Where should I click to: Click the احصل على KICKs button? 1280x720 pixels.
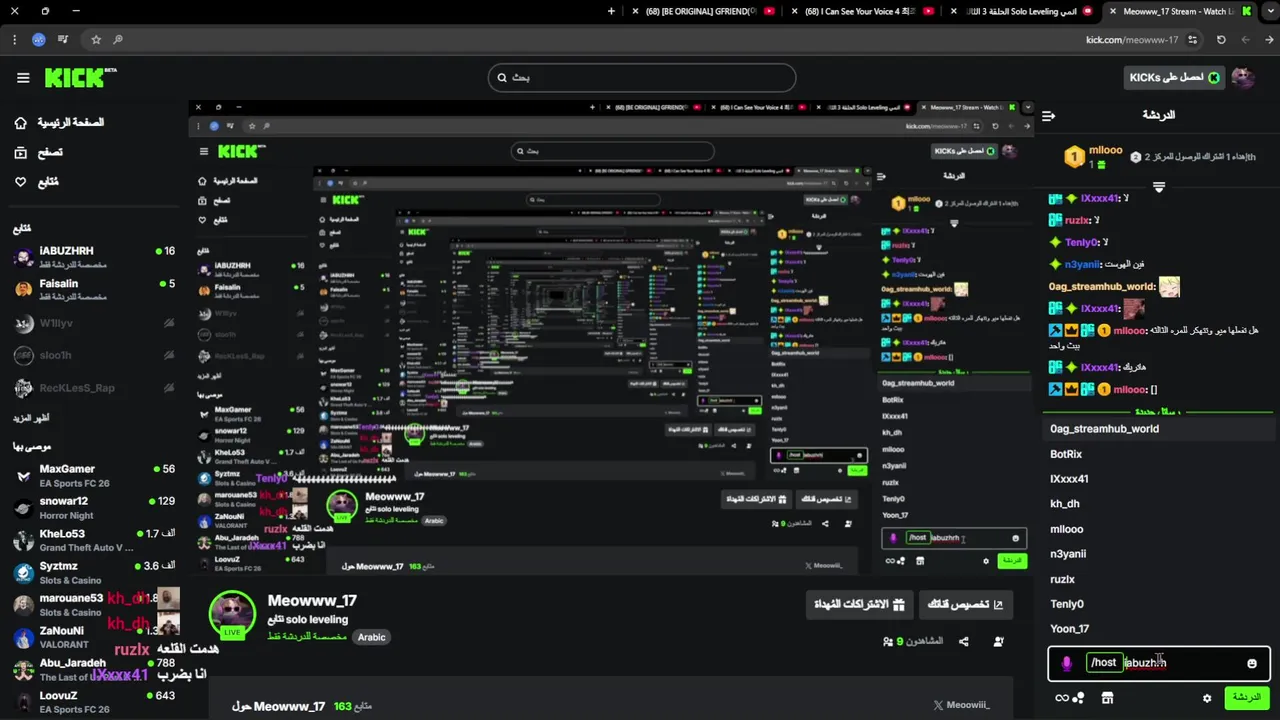(1175, 77)
